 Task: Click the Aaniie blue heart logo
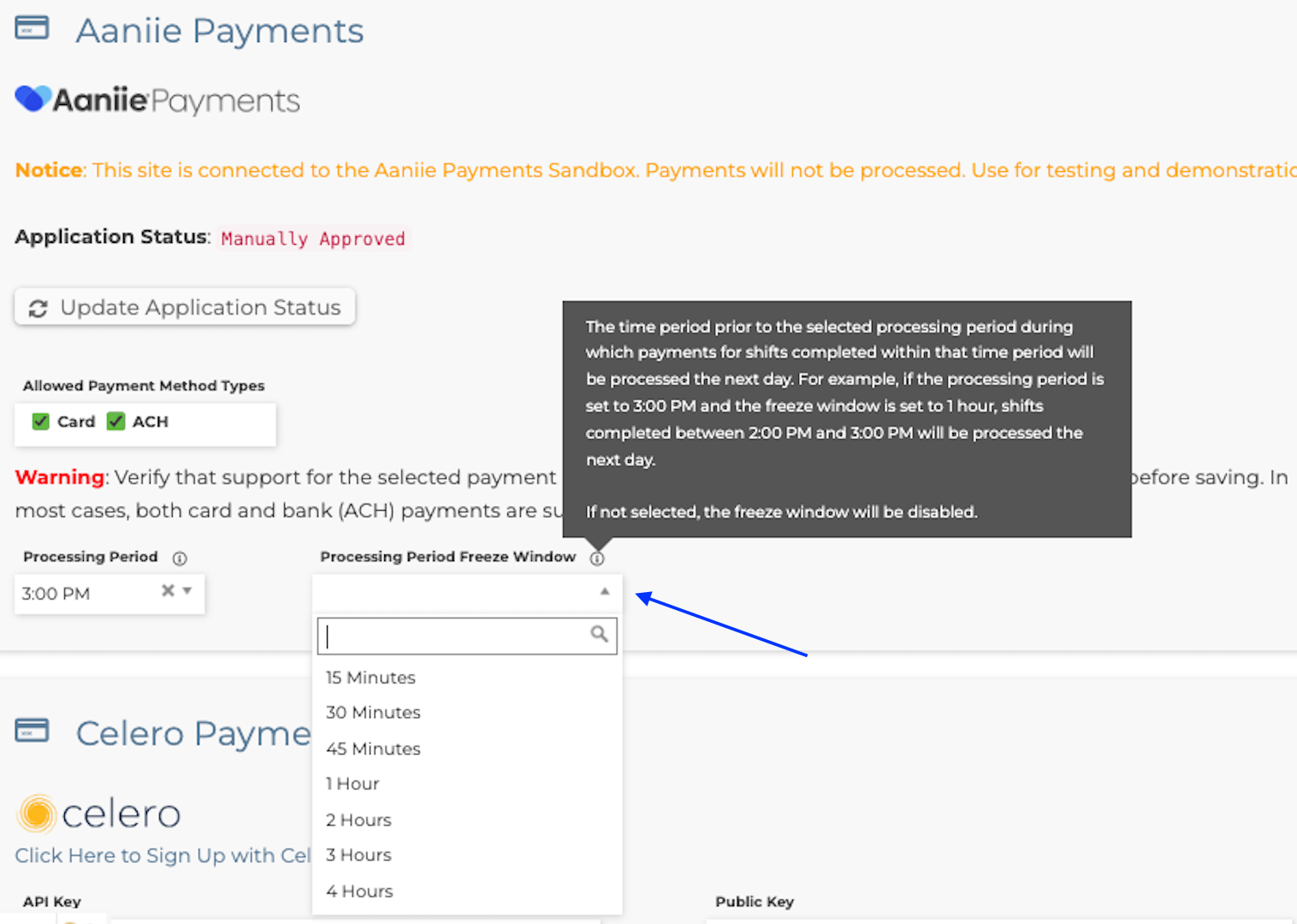pyautogui.click(x=33, y=99)
